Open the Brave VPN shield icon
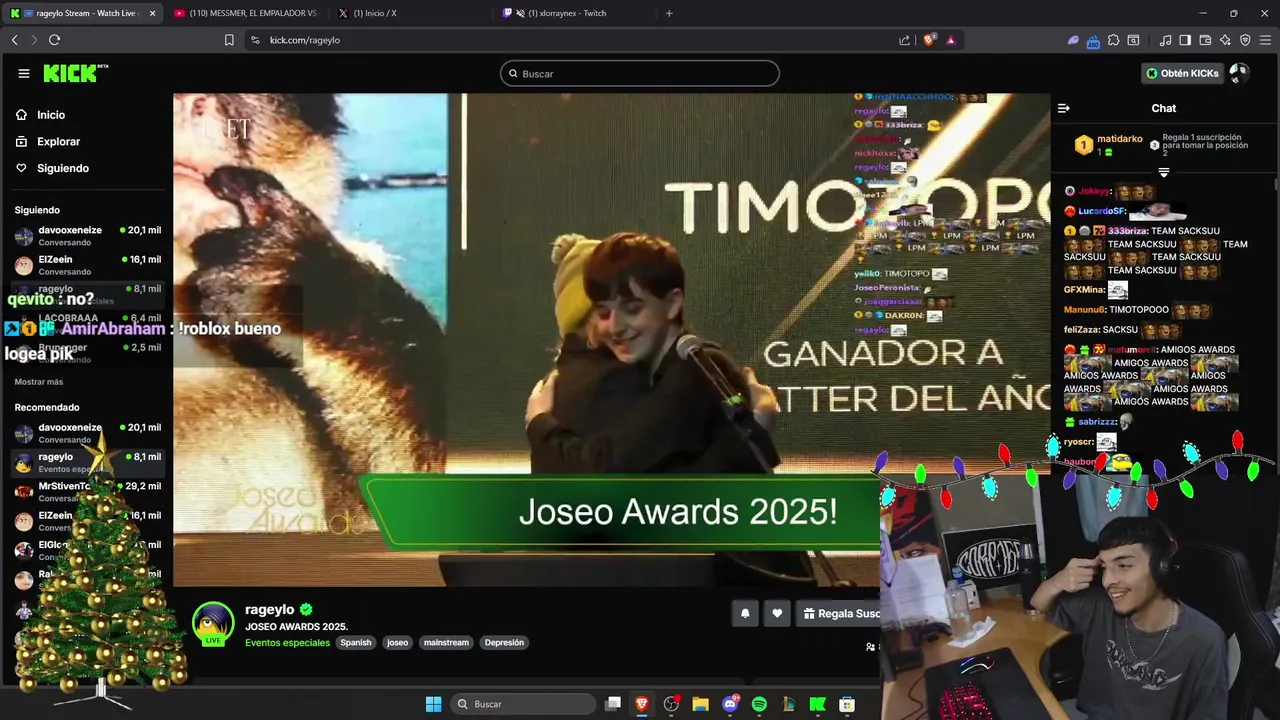 tap(1245, 40)
